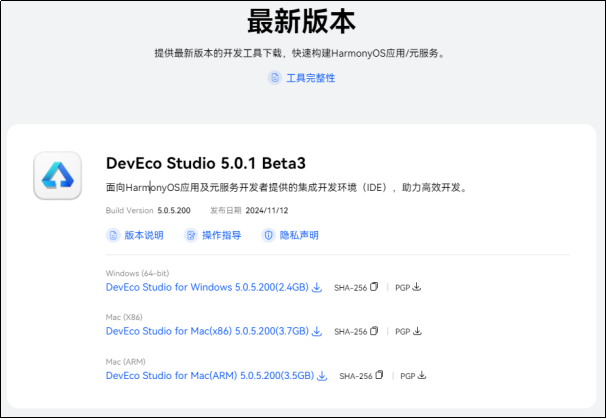Open the 隐私声明 link text

click(x=299, y=235)
